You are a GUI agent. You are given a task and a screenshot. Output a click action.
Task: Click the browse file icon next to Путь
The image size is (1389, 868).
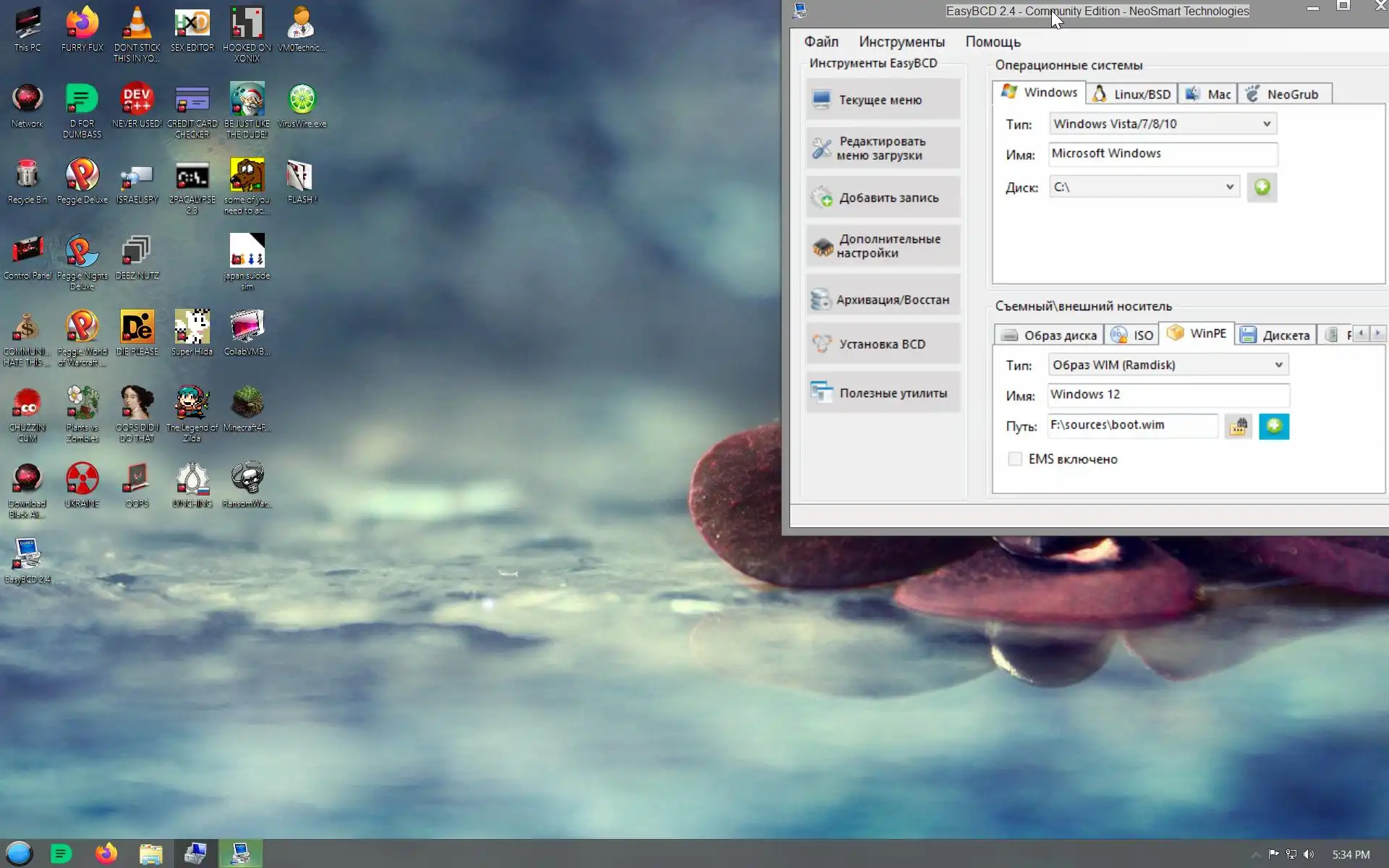coord(1238,427)
